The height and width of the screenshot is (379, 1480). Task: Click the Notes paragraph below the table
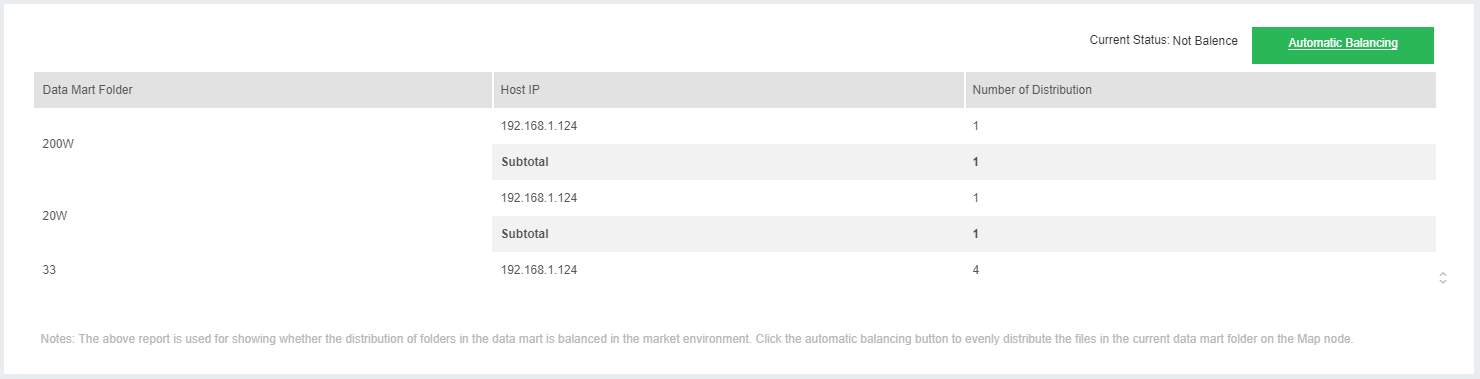click(x=697, y=339)
